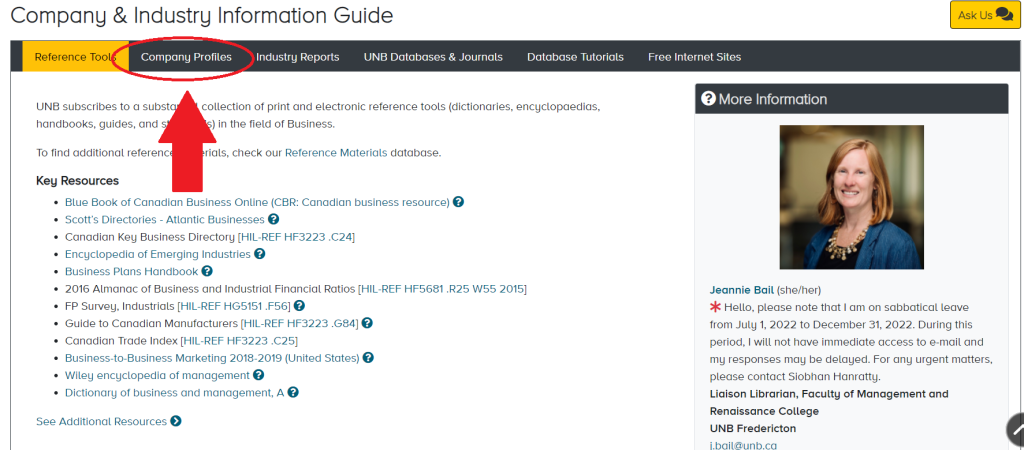Screen dimensions: 1024x450
Task: Open Dictionary of business and management, A link
Action: [174, 393]
